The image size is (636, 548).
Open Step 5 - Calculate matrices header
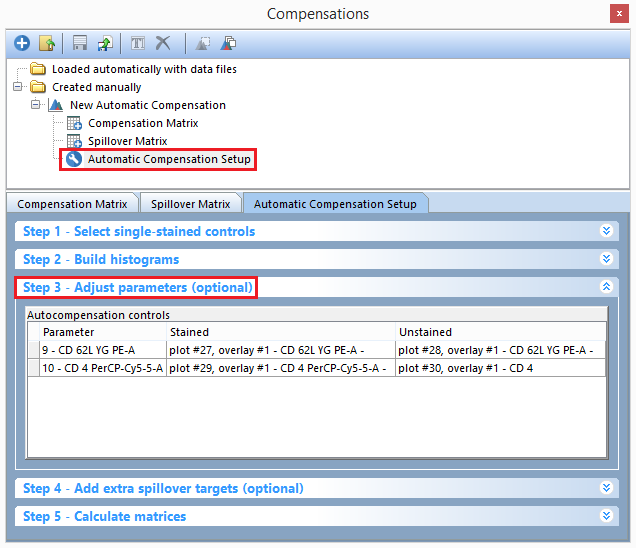tap(104, 516)
